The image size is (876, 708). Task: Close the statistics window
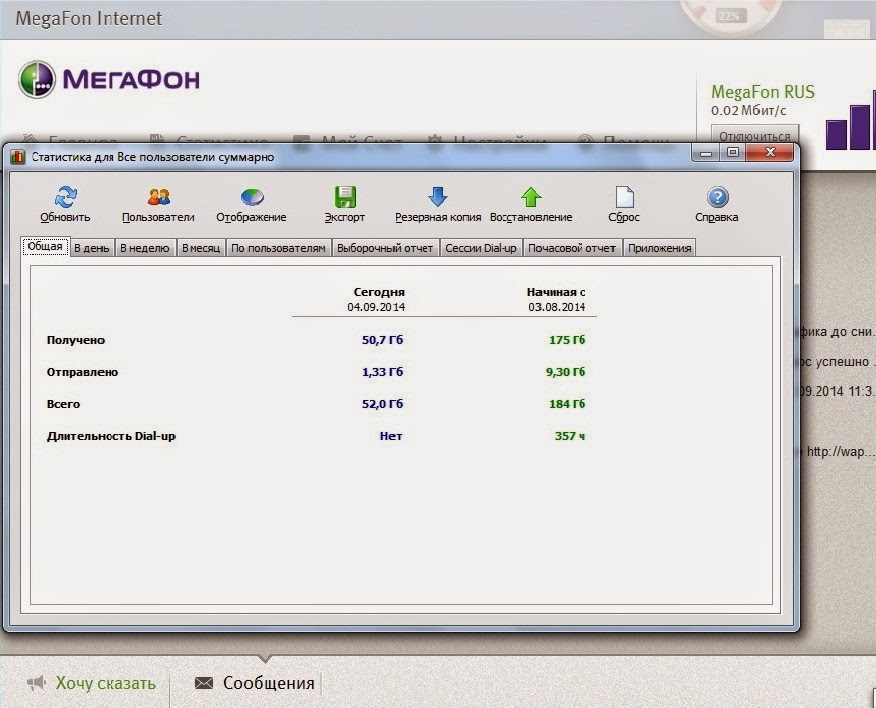point(770,153)
